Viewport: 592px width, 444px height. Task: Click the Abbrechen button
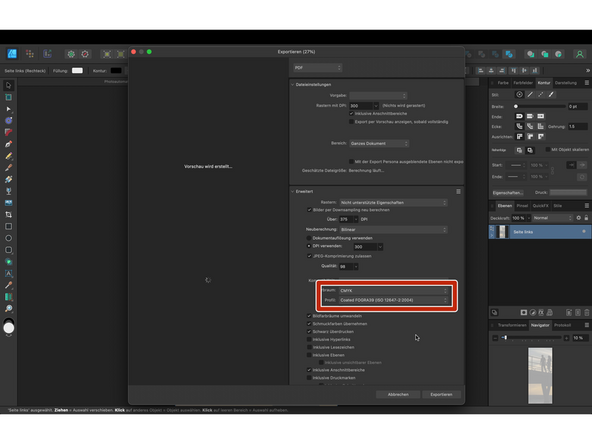pyautogui.click(x=398, y=394)
